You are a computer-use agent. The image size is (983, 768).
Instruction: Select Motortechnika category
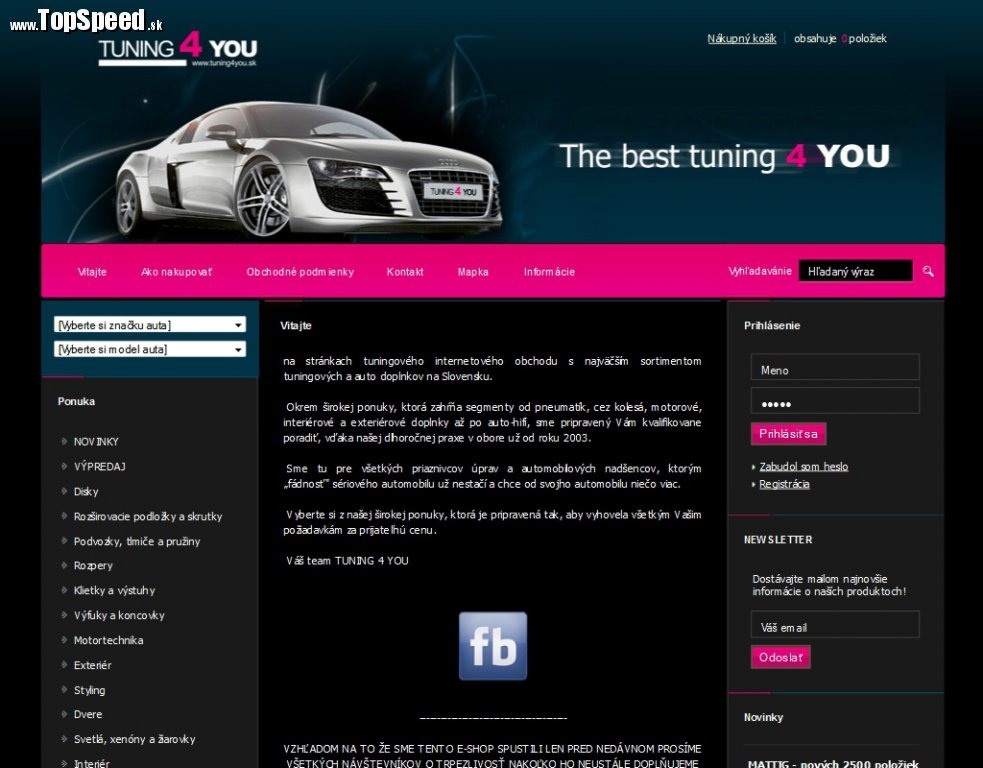pos(108,640)
